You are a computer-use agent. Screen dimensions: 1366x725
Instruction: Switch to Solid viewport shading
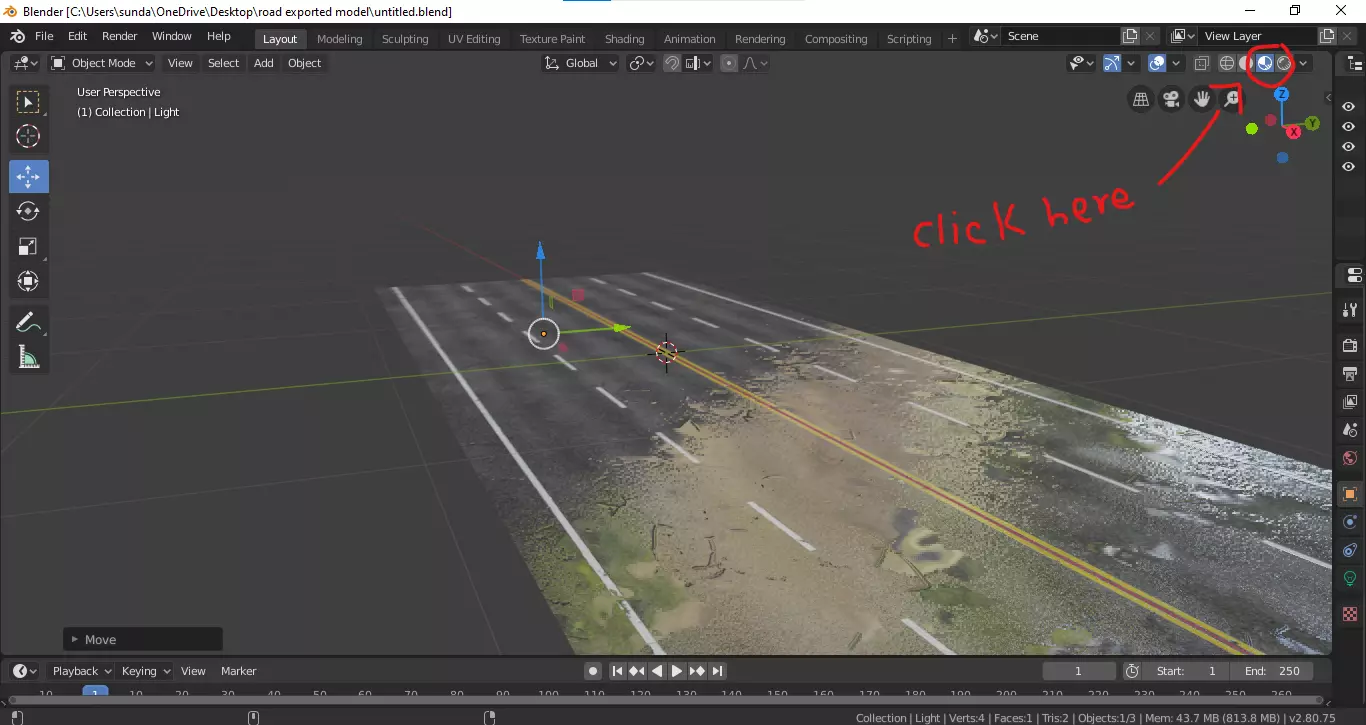[1245, 63]
